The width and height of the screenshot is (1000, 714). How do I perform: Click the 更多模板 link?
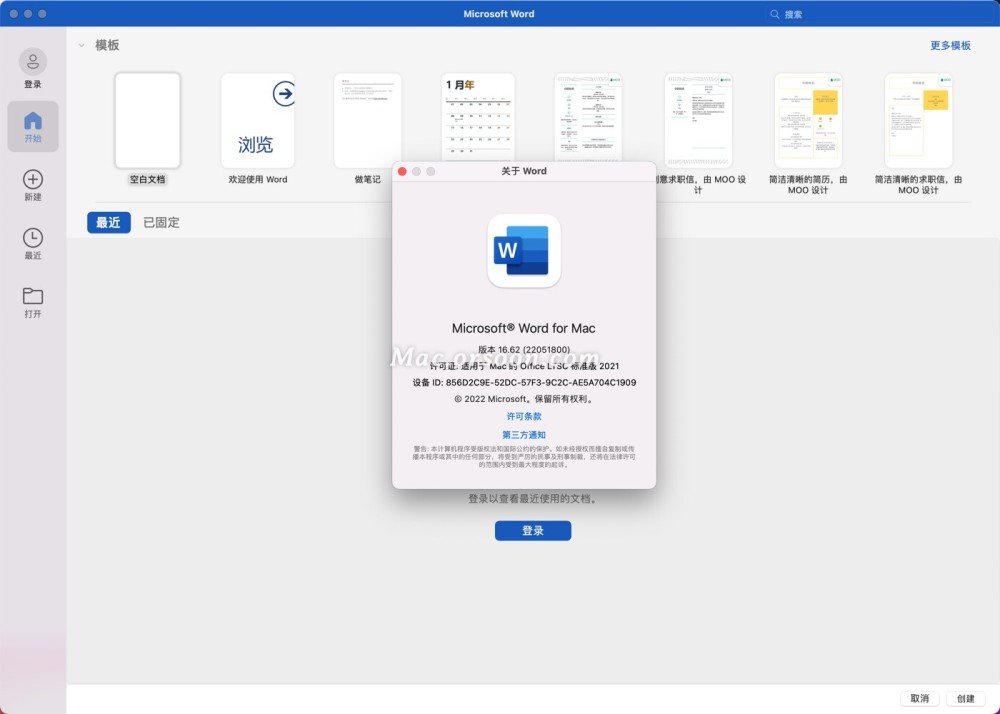coord(948,46)
